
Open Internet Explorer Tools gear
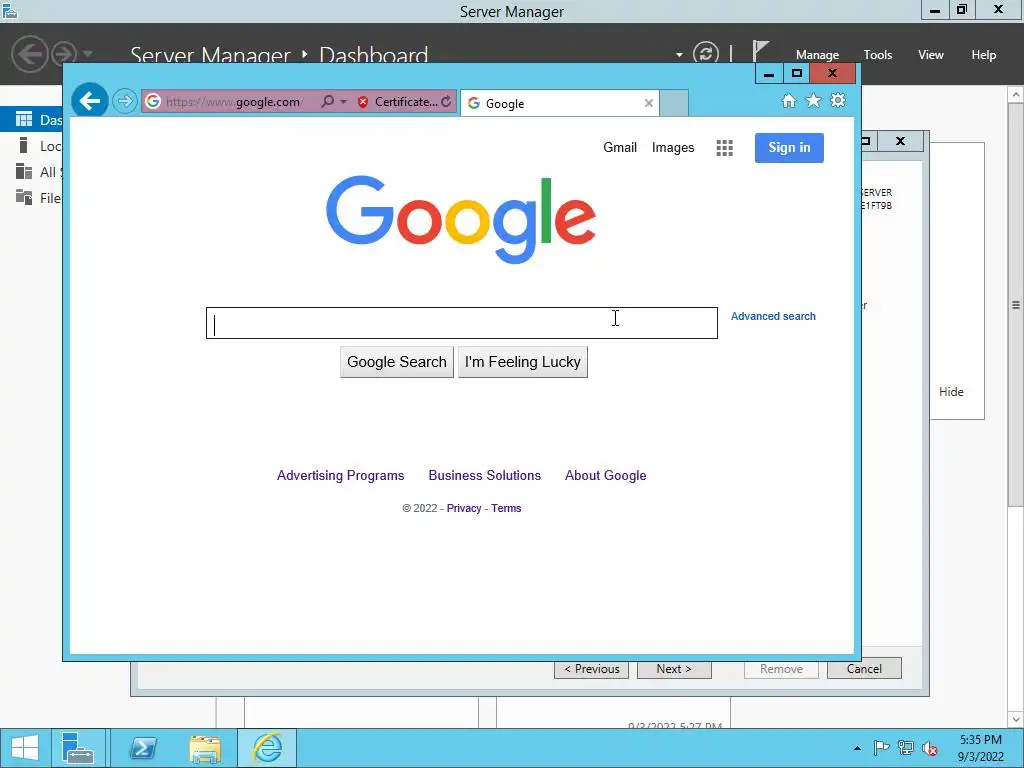tap(838, 101)
